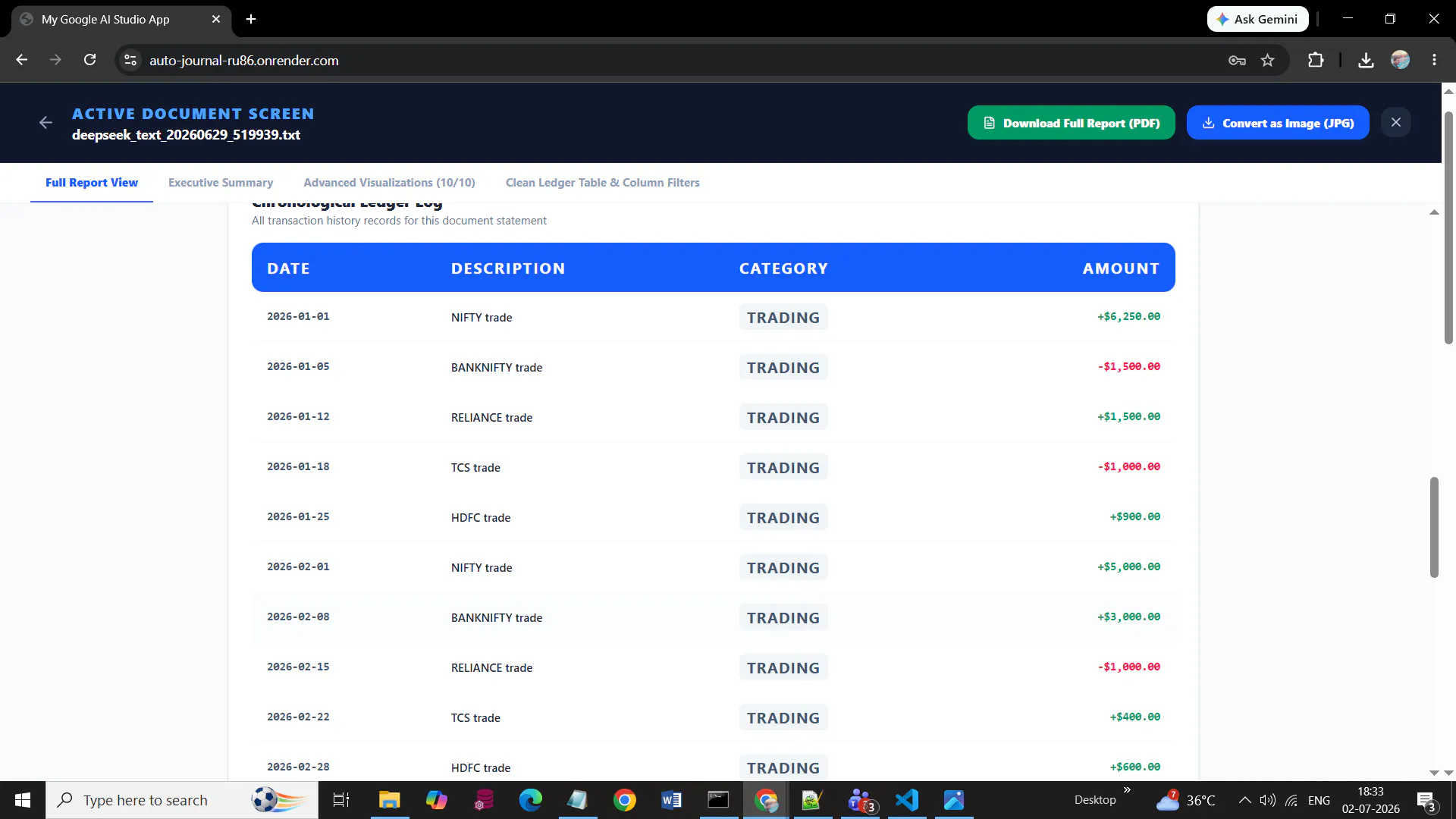Open the notification center icon

pyautogui.click(x=1426, y=801)
